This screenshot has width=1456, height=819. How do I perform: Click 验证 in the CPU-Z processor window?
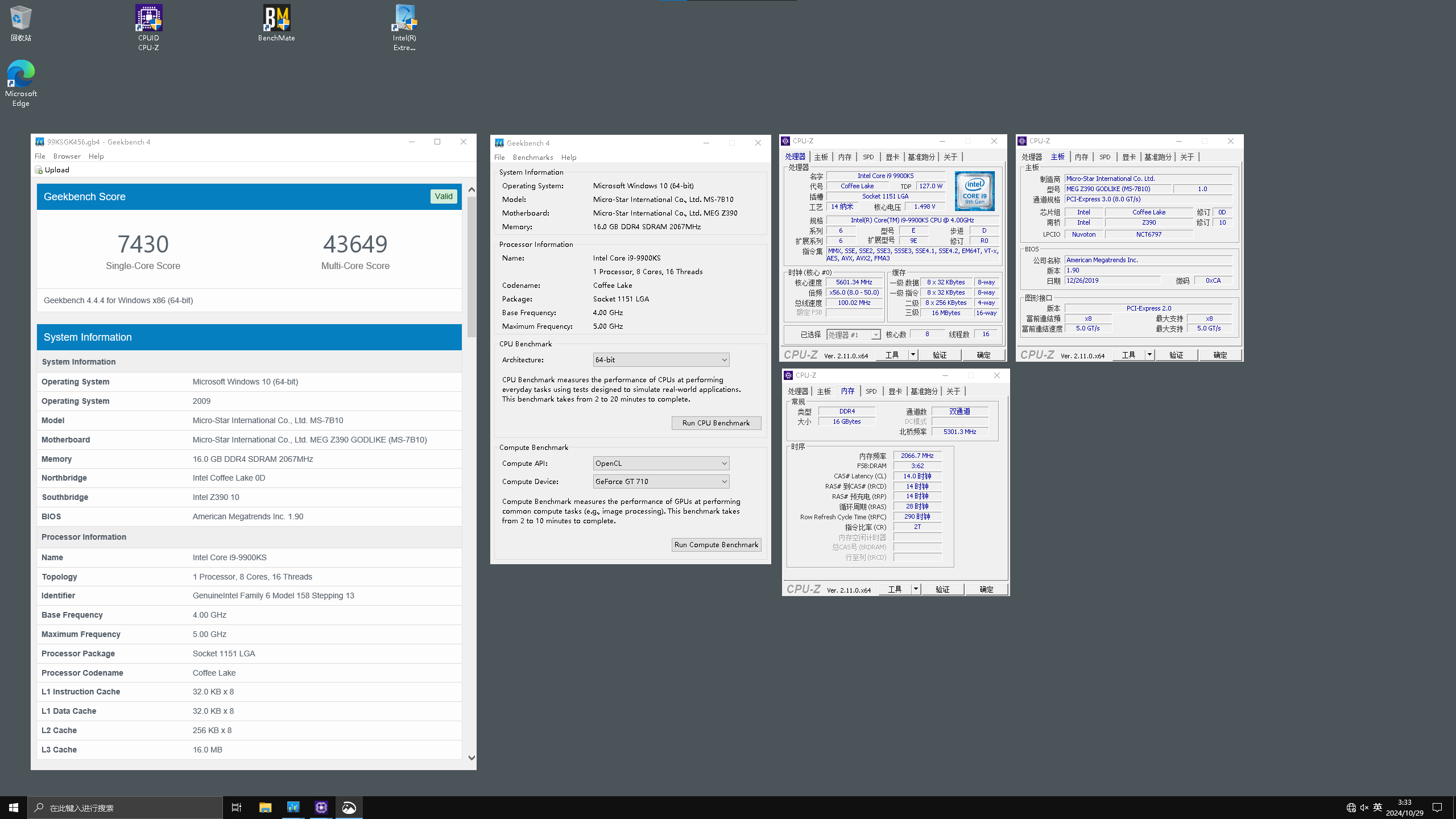pyautogui.click(x=940, y=355)
